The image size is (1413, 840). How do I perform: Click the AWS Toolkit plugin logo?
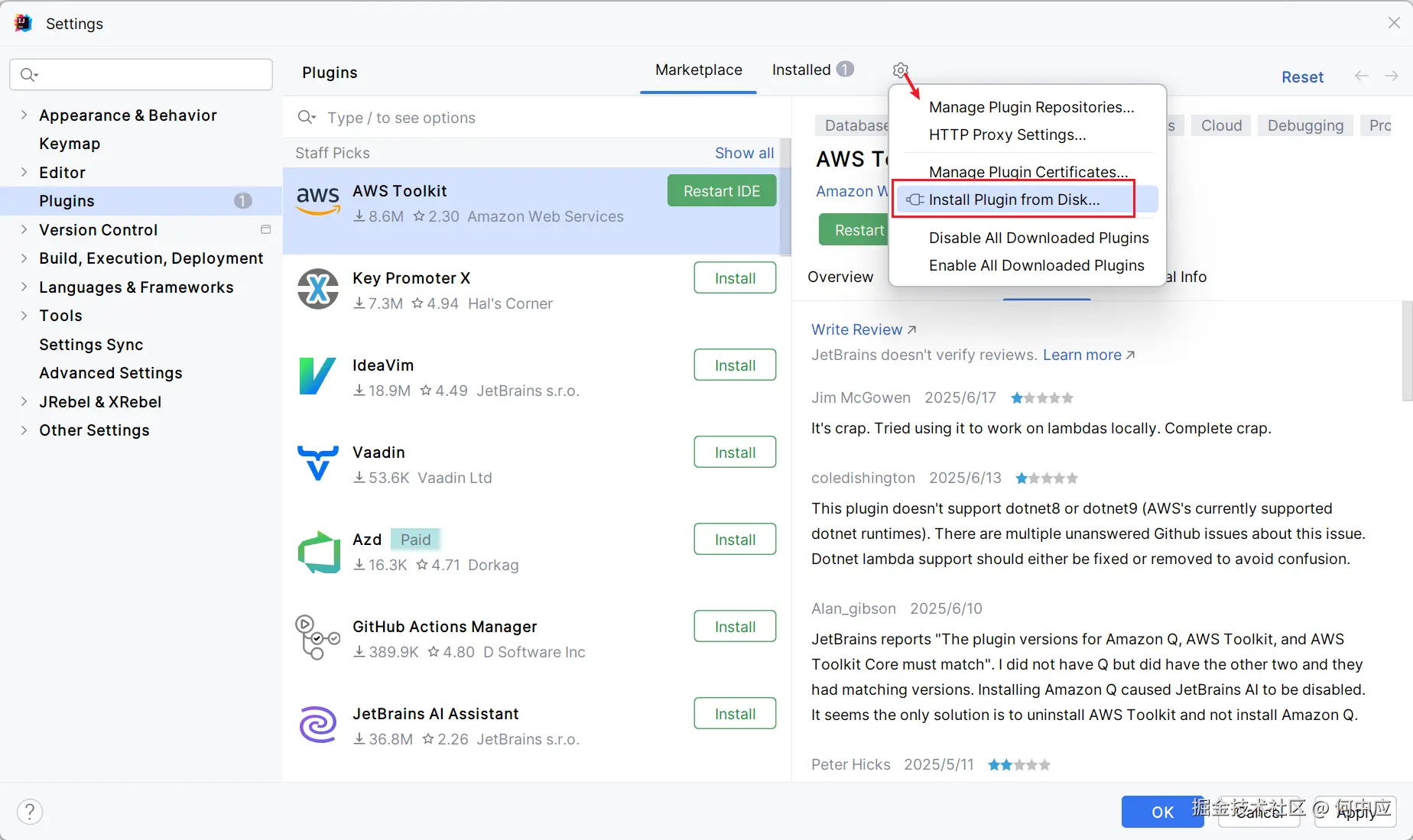coord(318,201)
